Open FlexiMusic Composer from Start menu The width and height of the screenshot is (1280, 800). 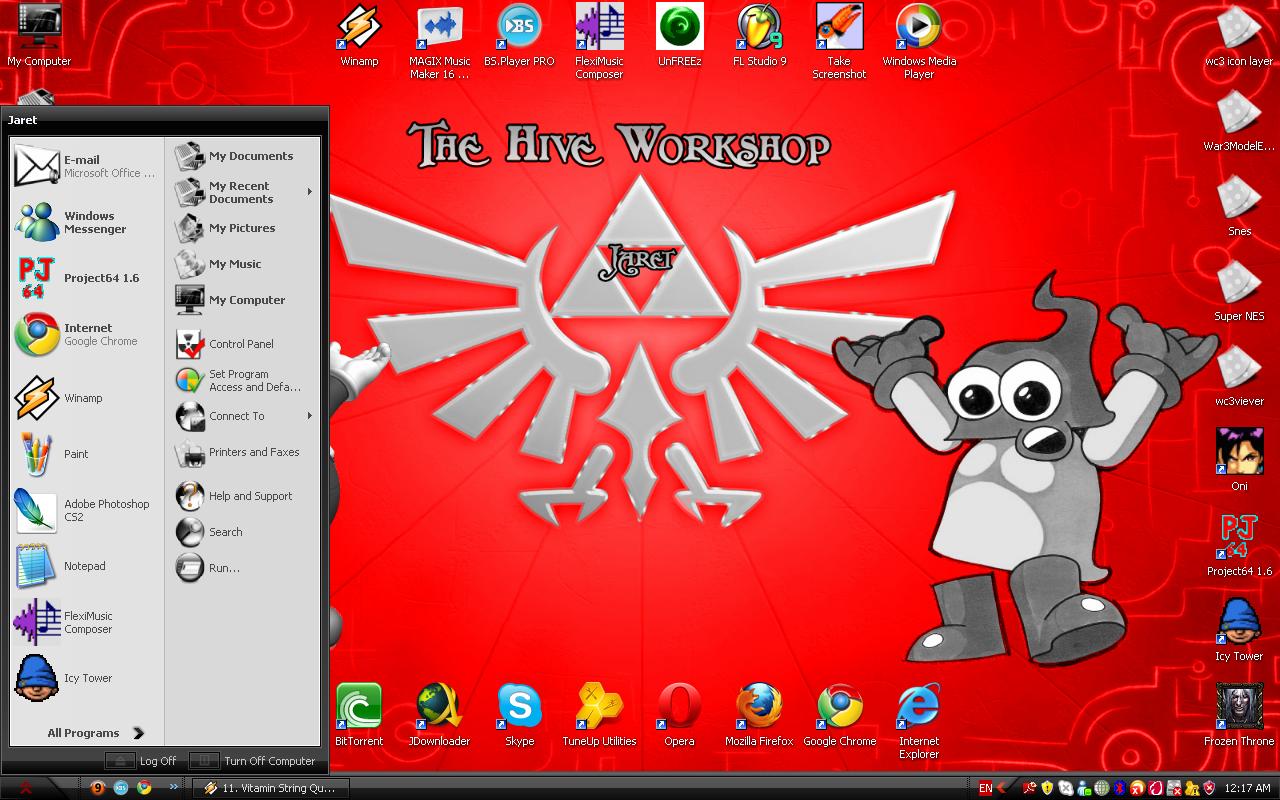pyautogui.click(x=86, y=622)
